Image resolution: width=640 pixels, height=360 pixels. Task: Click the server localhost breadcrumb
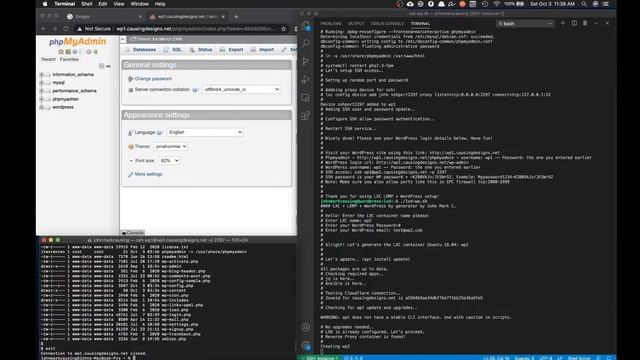pos(156,39)
